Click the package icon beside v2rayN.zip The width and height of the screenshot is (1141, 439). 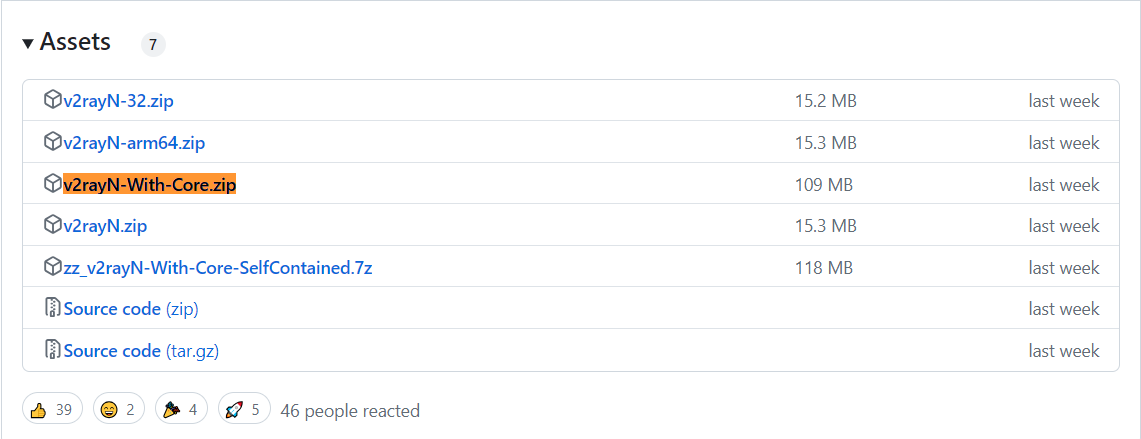pos(52,226)
